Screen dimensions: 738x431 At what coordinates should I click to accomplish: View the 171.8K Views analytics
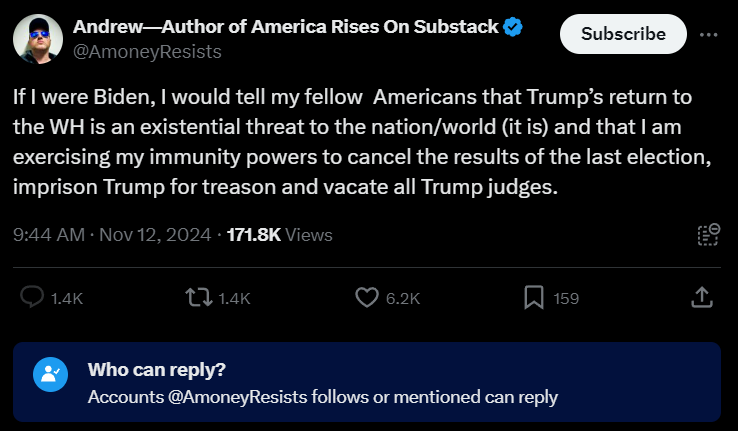(x=280, y=235)
